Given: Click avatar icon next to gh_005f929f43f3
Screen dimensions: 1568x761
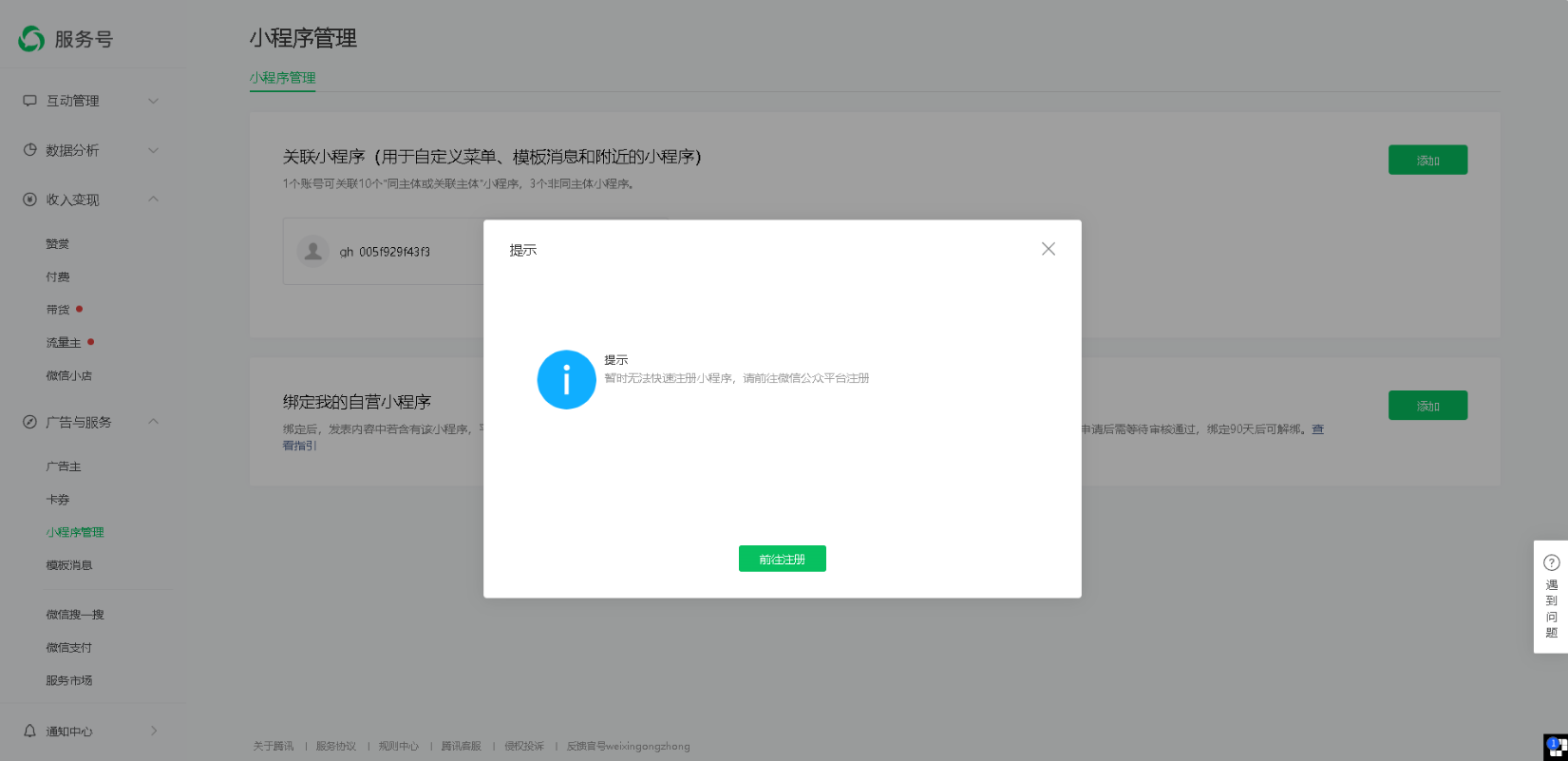Looking at the screenshot, I should (312, 251).
